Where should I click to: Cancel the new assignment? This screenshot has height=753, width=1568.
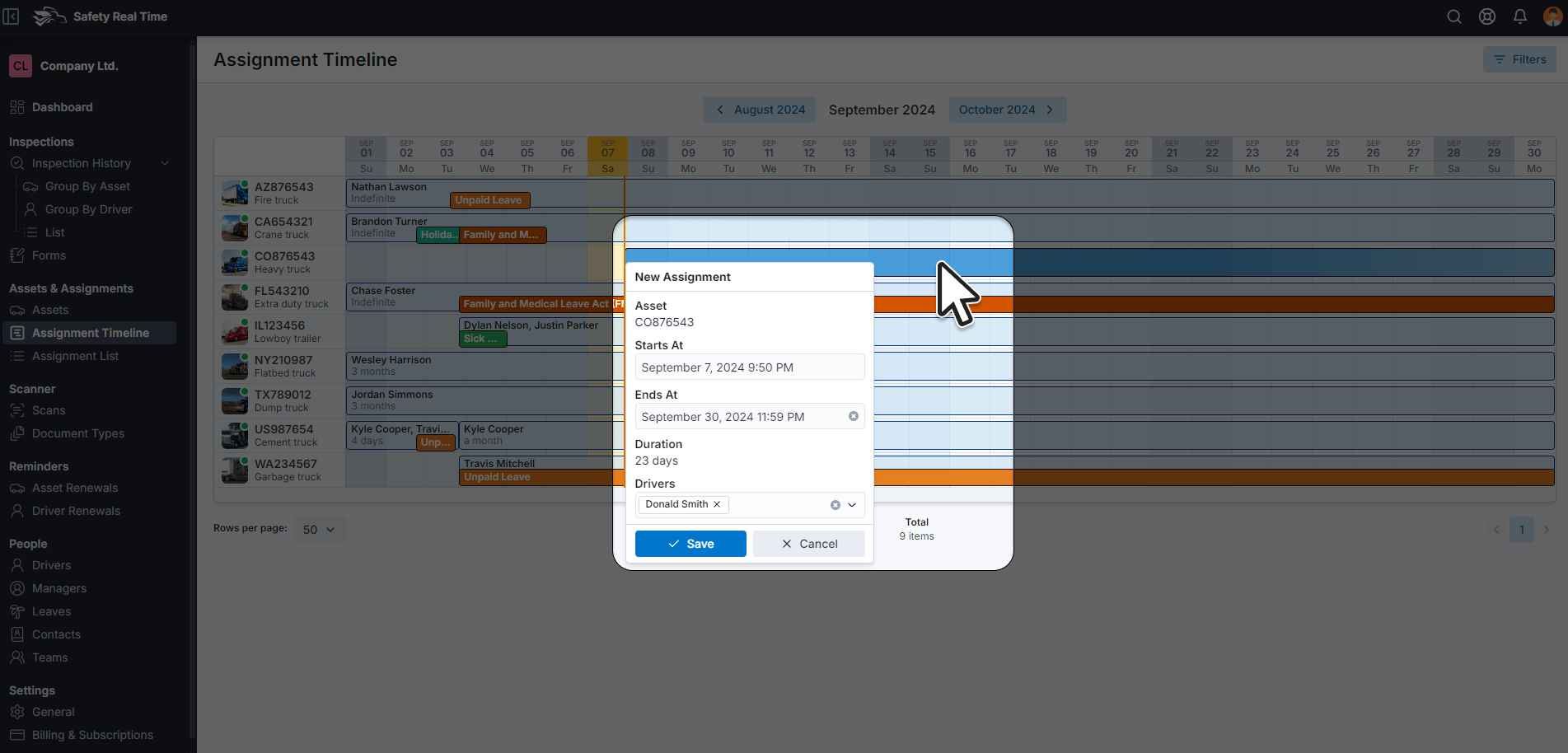808,544
